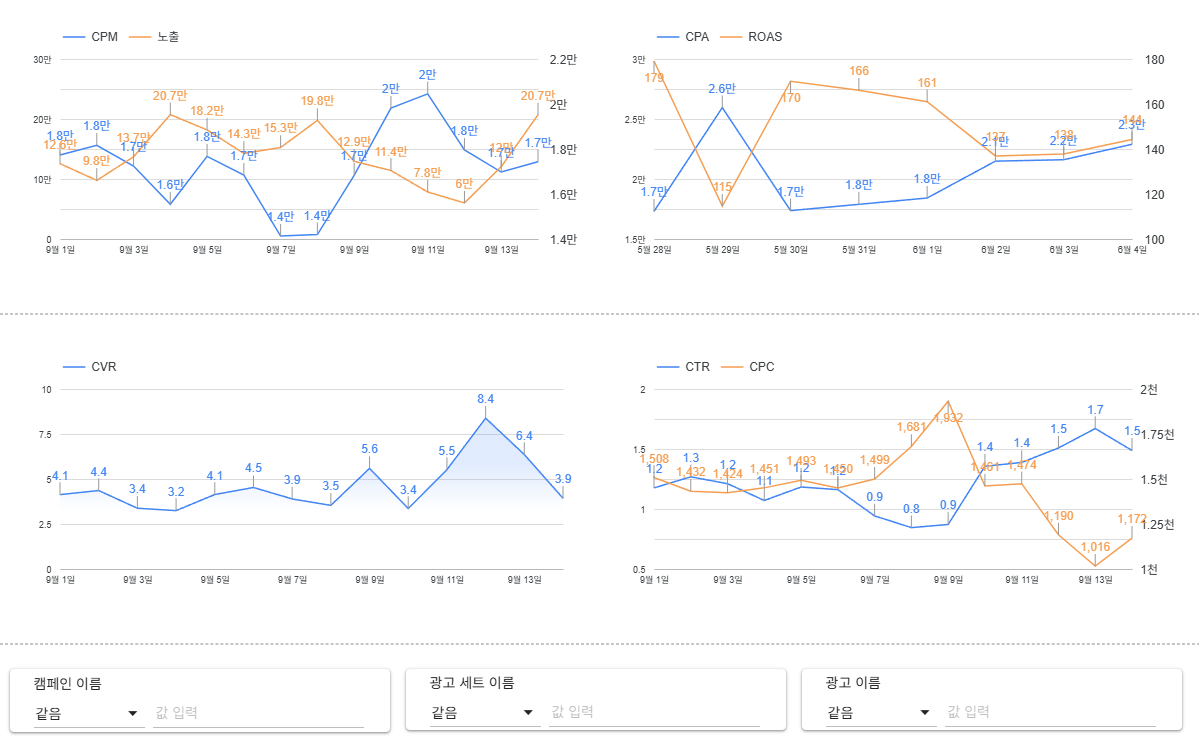This screenshot has height=738, width=1199.
Task: Click the 광고 세트 이름 filter title
Action: 472,683
